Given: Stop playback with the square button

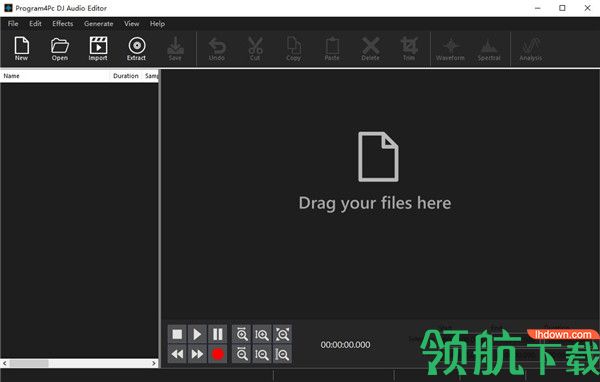Looking at the screenshot, I should (177, 334).
